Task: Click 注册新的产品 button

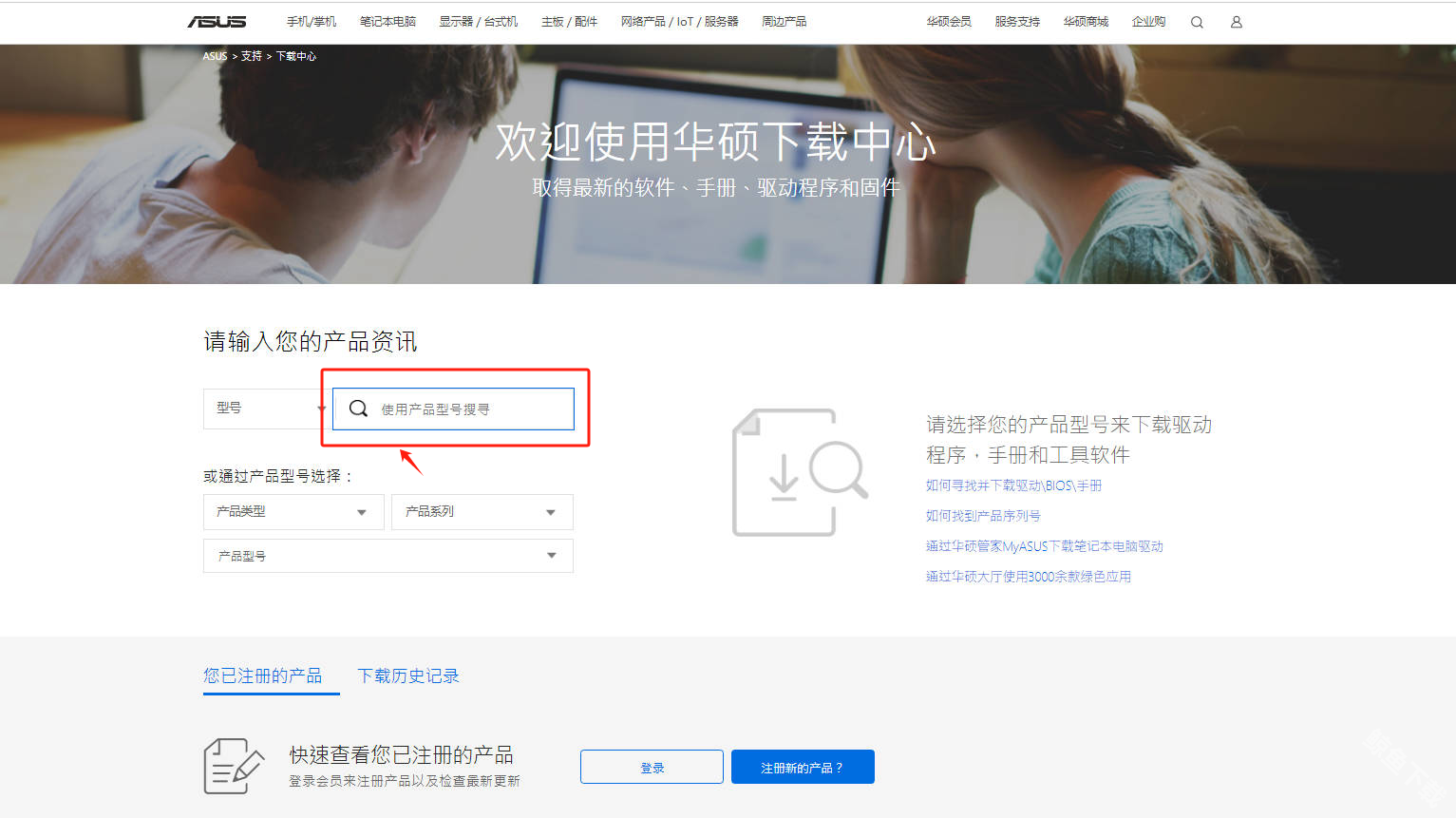Action: tap(802, 768)
